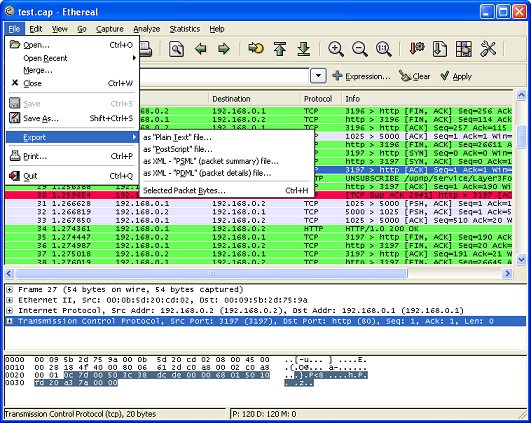The image size is (531, 423).
Task: Open the Statistics menu
Action: [x=185, y=29]
